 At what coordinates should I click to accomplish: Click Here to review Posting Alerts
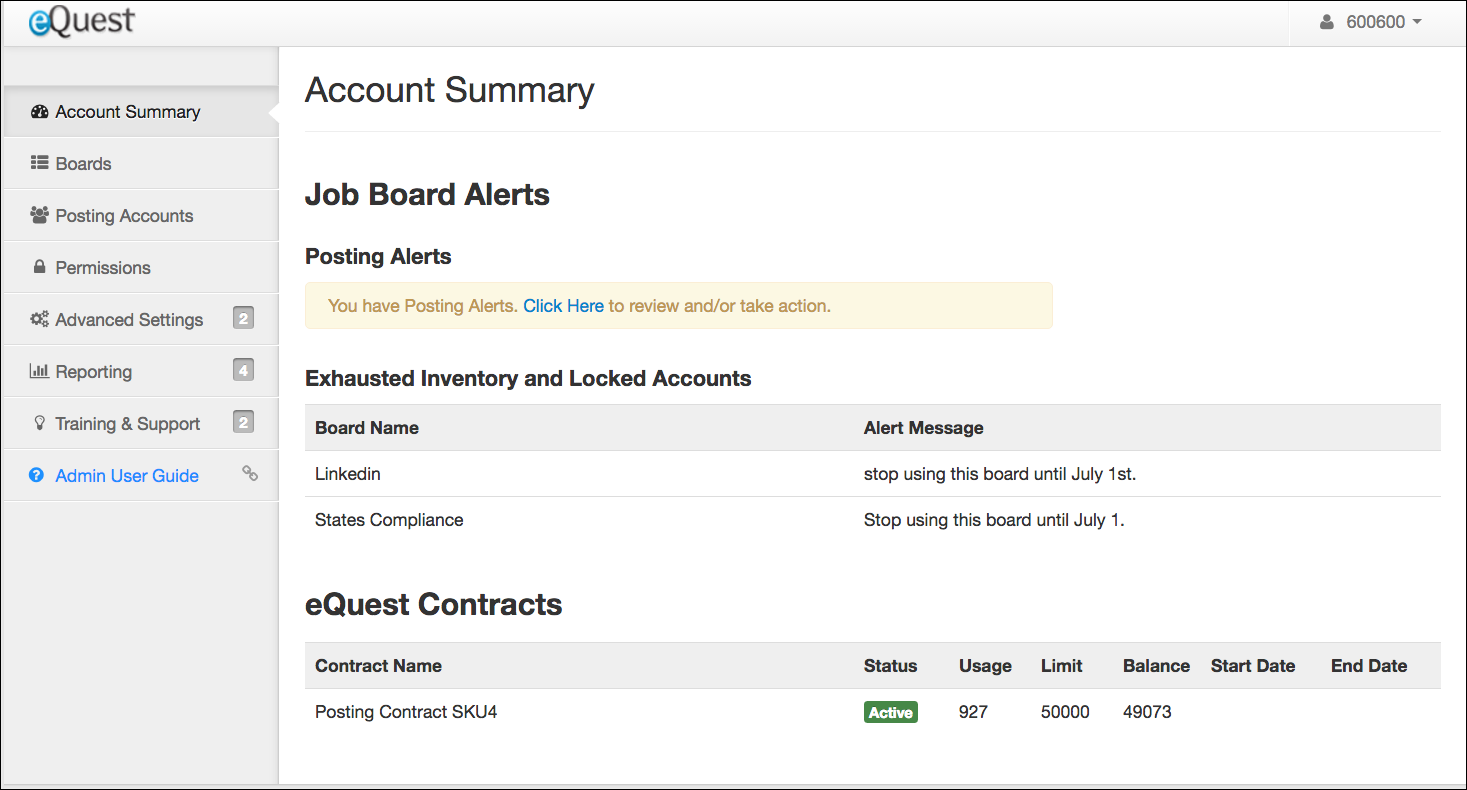[x=563, y=305]
